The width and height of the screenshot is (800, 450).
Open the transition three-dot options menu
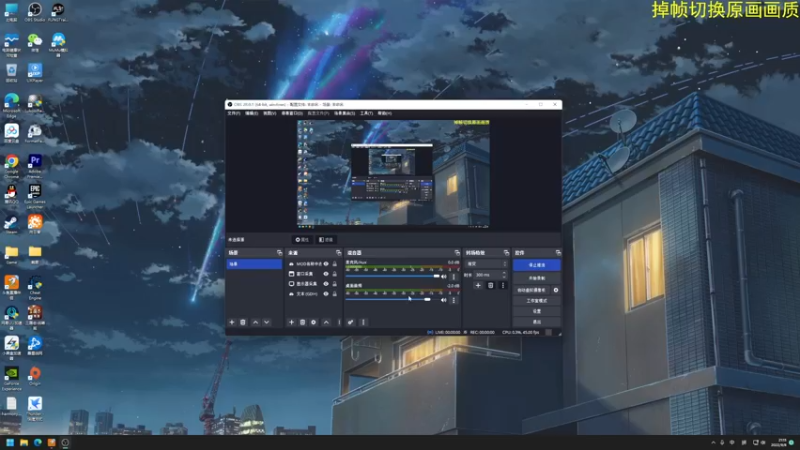point(503,285)
